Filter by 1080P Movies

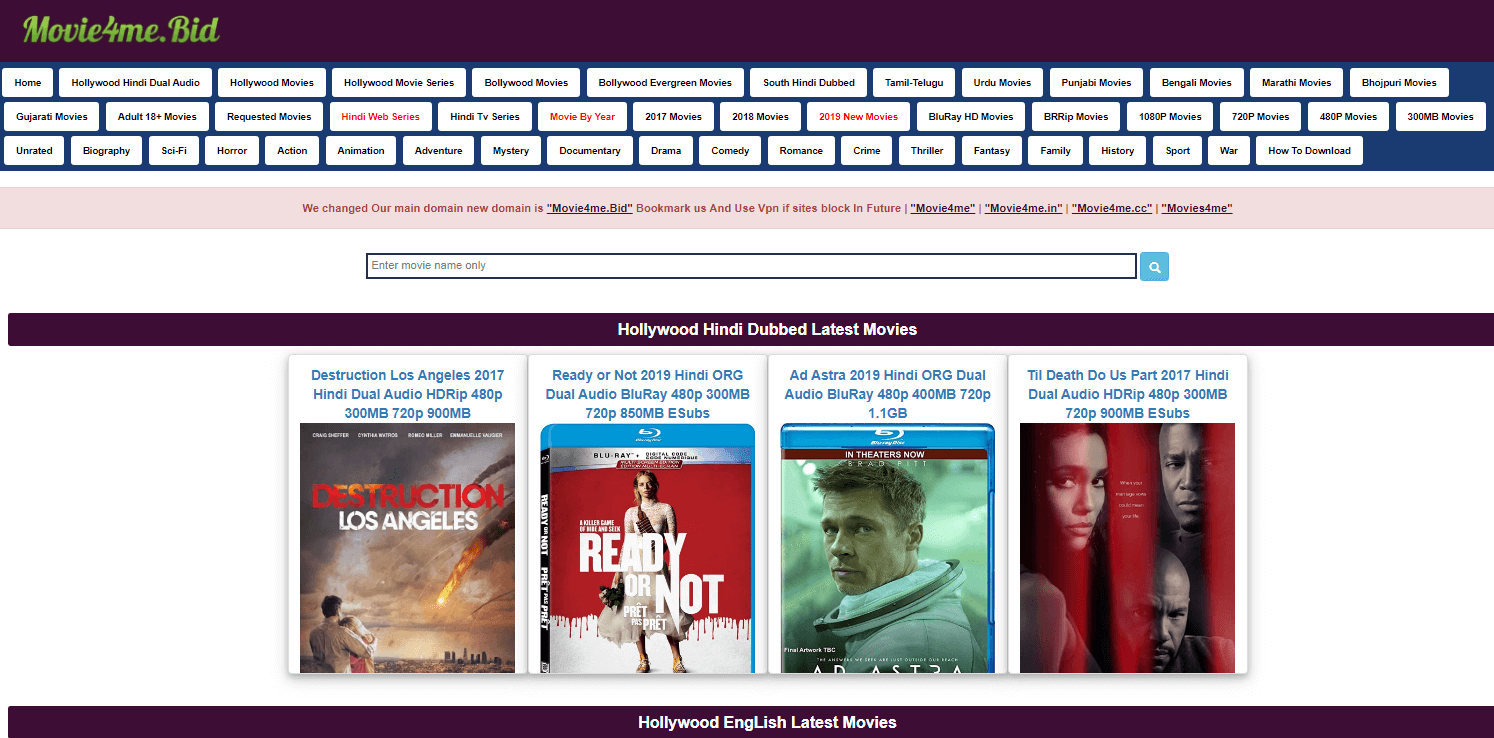point(1170,117)
